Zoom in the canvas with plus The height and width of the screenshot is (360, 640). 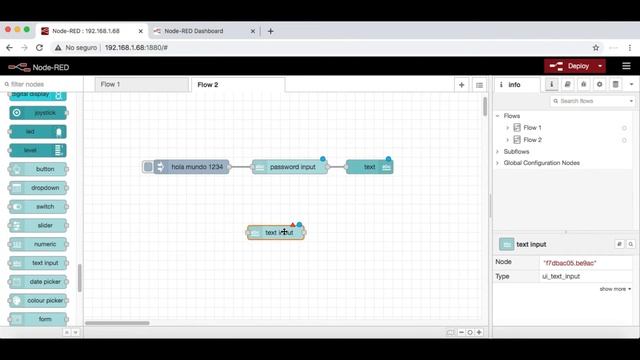pyautogui.click(x=479, y=332)
